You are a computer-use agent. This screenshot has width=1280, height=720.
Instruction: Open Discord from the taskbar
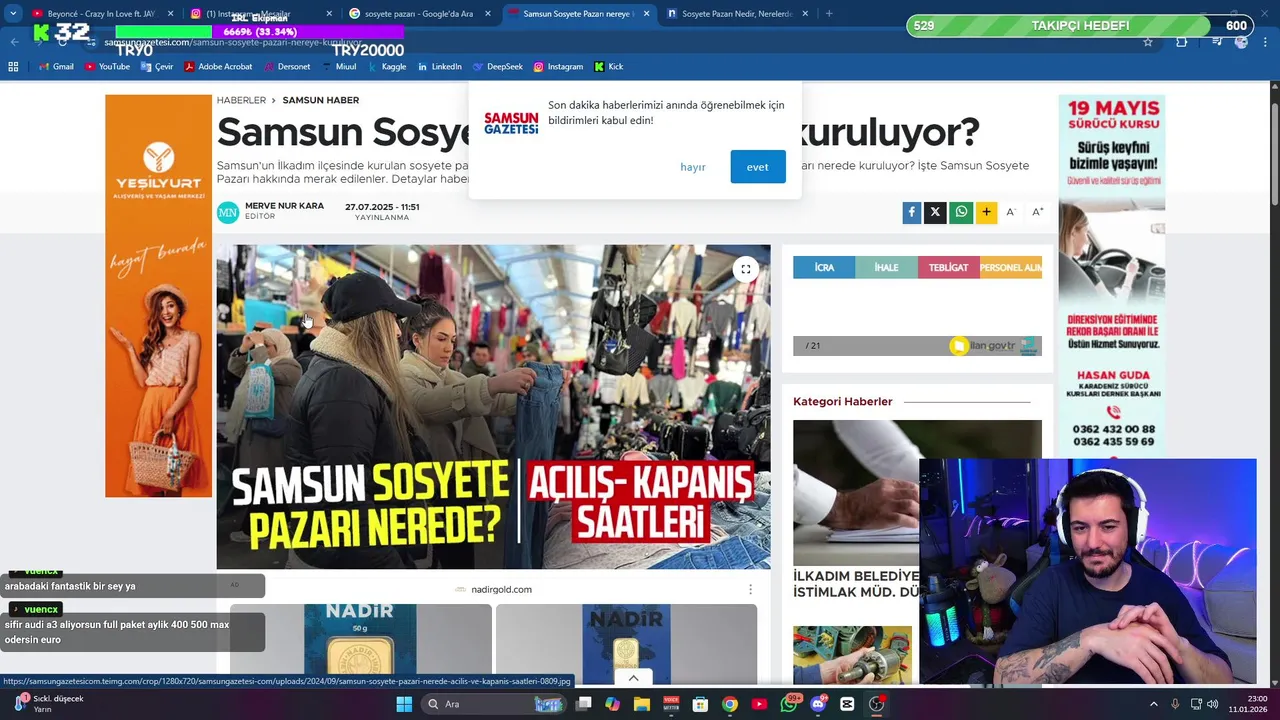pyautogui.click(x=819, y=704)
